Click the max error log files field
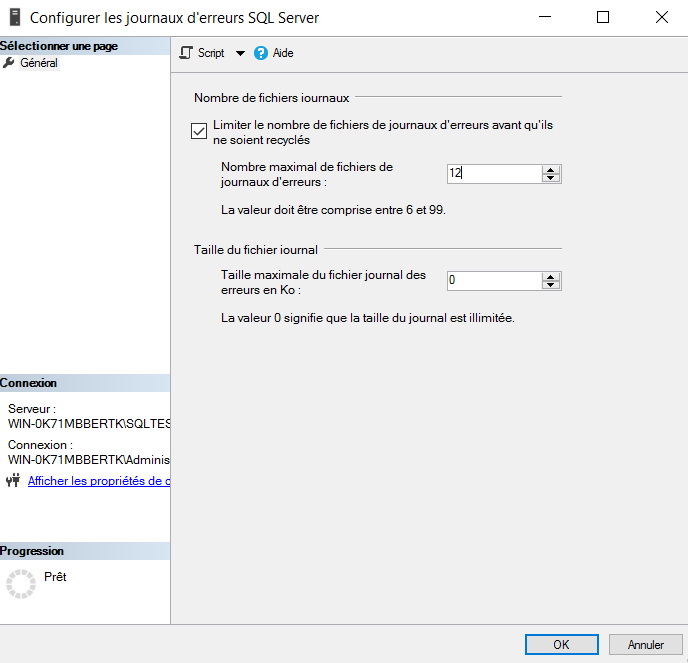The height and width of the screenshot is (663, 688). click(x=493, y=173)
